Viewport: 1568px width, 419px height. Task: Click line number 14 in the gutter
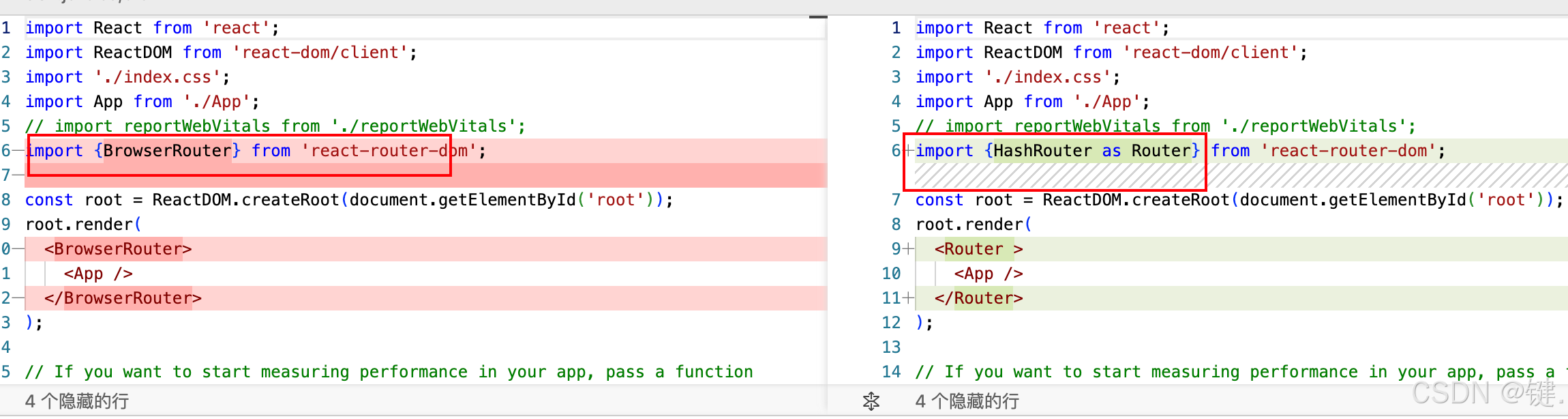click(x=891, y=372)
